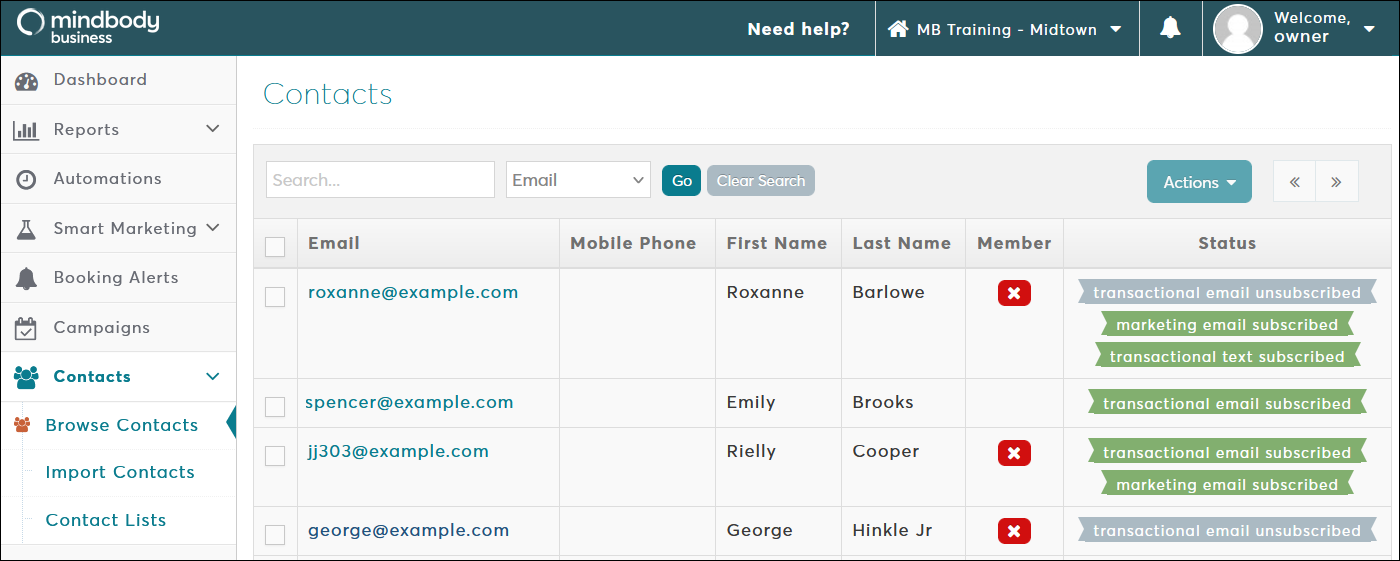This screenshot has height=561, width=1400.
Task: Click the Mindbody business logo
Action: tap(88, 26)
